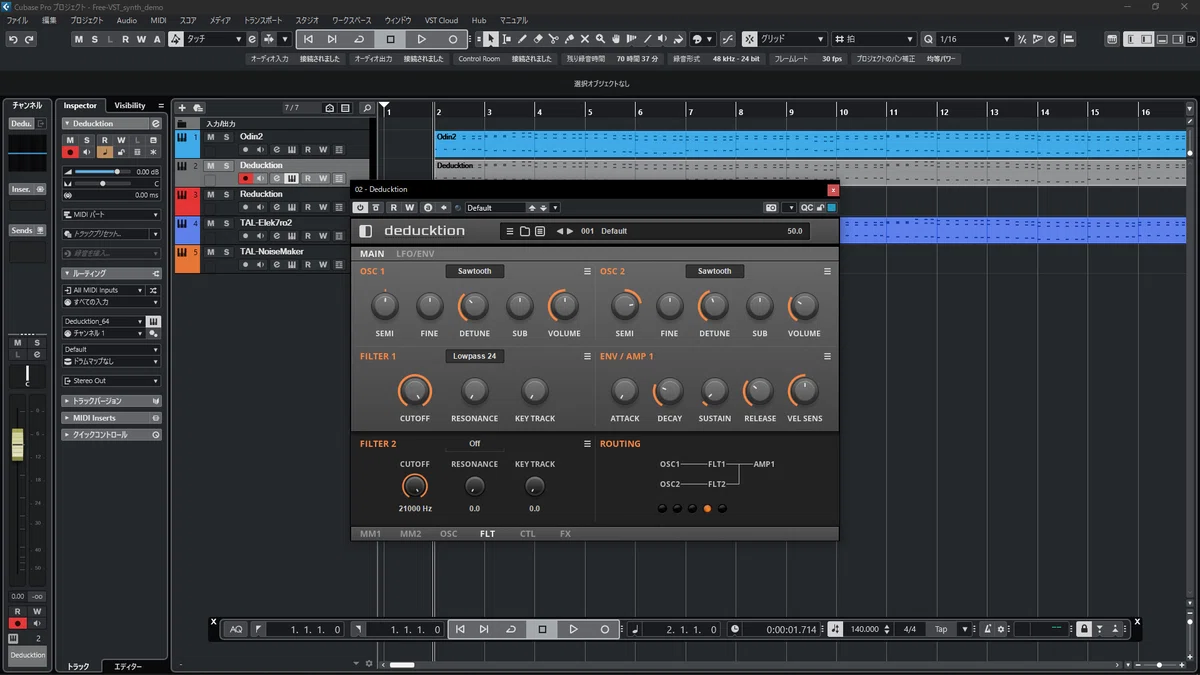The image size is (1200, 675).
Task: Solo the Reducktion track
Action: point(226,194)
